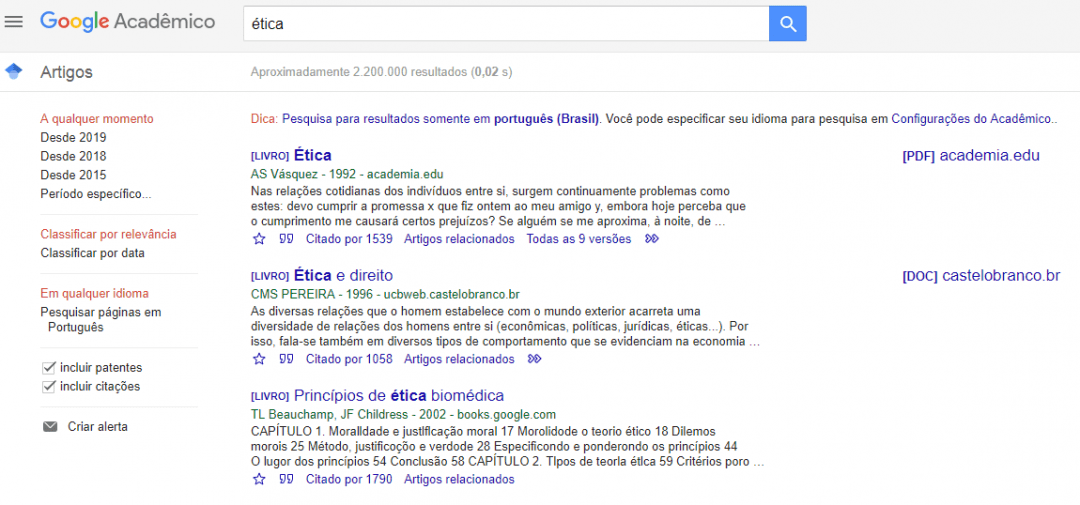Open 'Citado por 1539' link
Image resolution: width=1080 pixels, height=505 pixels.
[x=349, y=239]
